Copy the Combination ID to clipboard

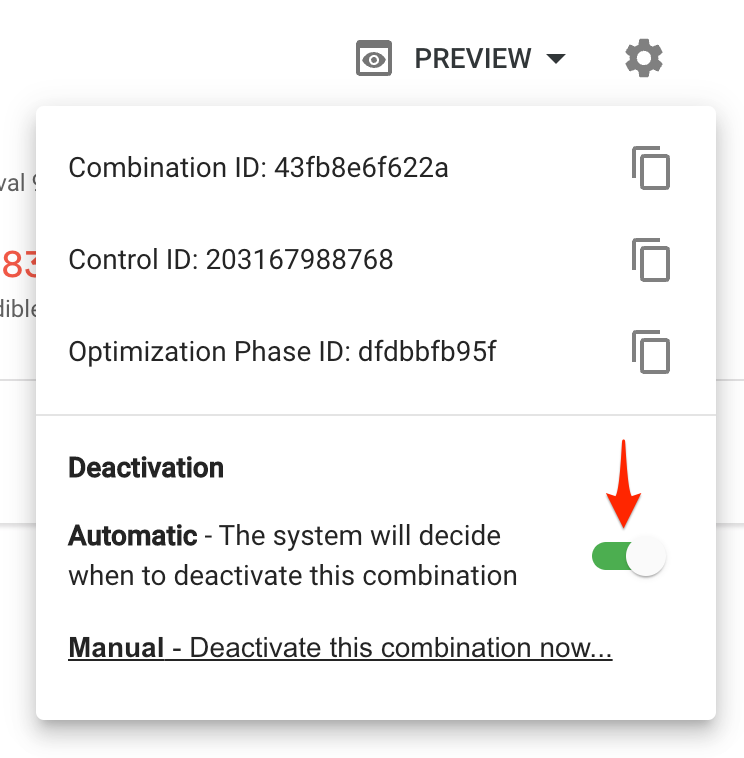651,168
